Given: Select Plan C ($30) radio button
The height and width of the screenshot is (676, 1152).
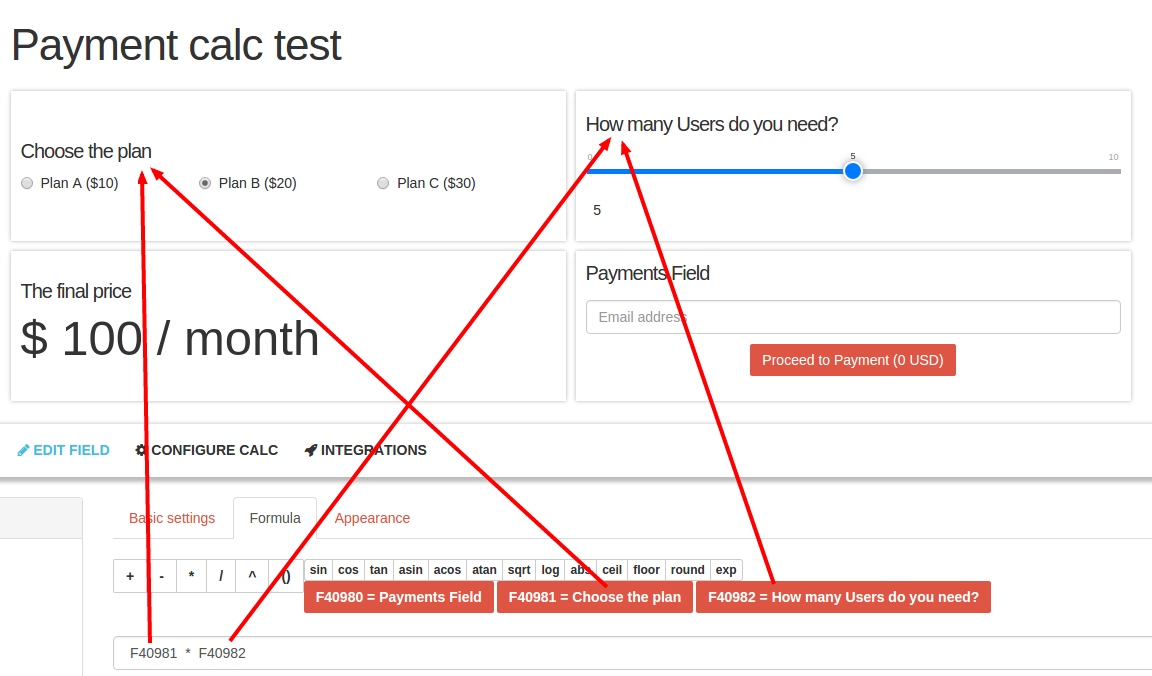Looking at the screenshot, I should click(383, 183).
